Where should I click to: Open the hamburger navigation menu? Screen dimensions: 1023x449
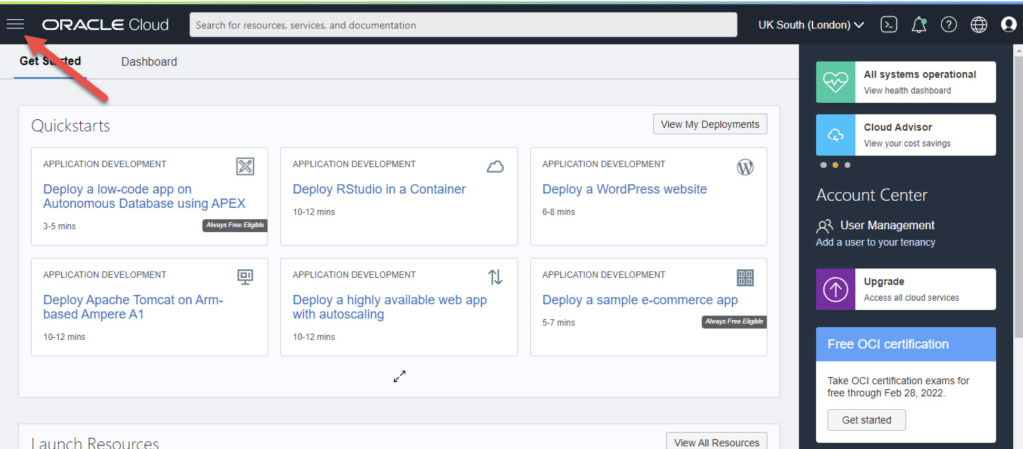click(15, 24)
